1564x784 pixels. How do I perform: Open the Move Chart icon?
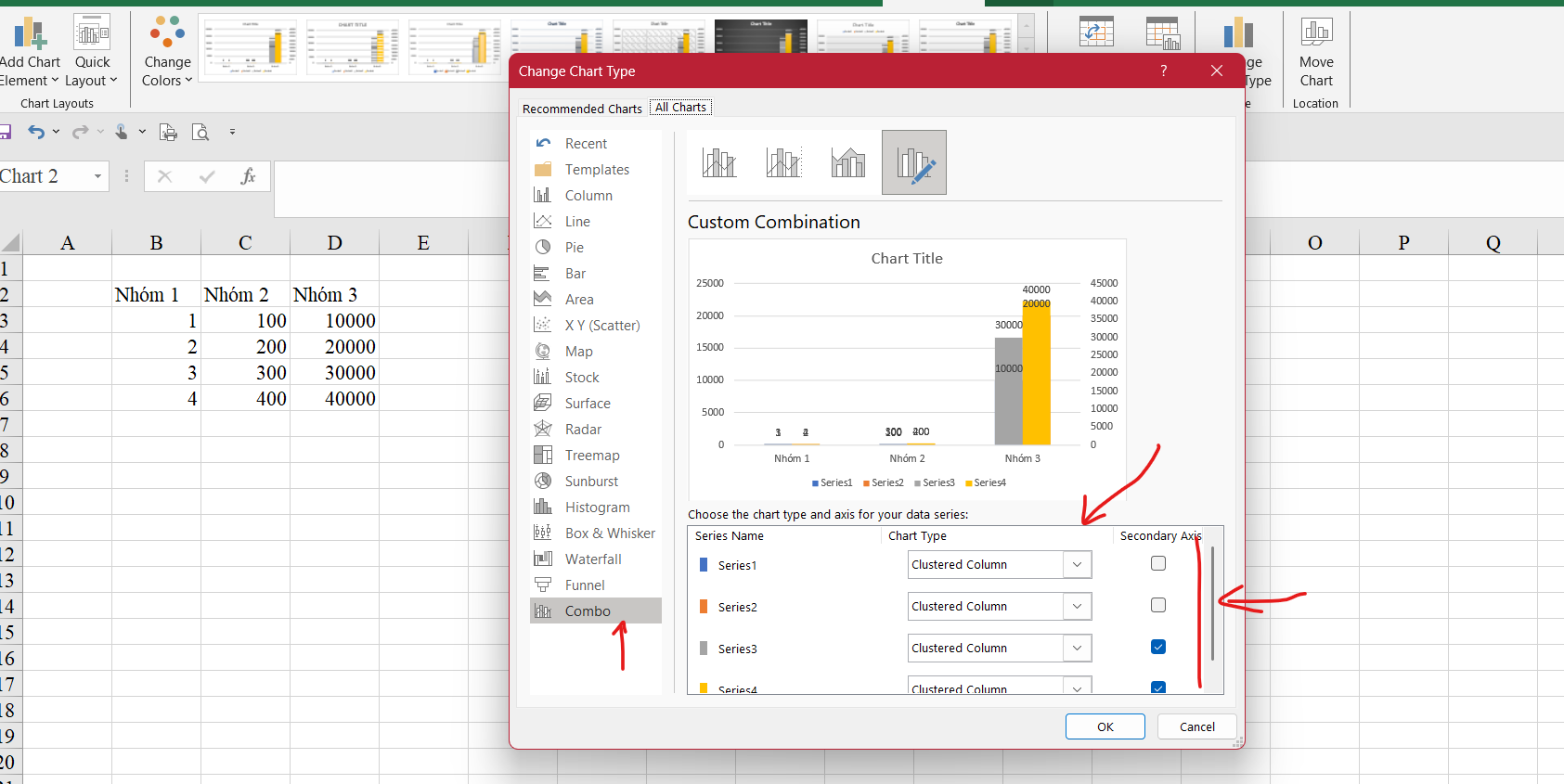coord(1315,32)
